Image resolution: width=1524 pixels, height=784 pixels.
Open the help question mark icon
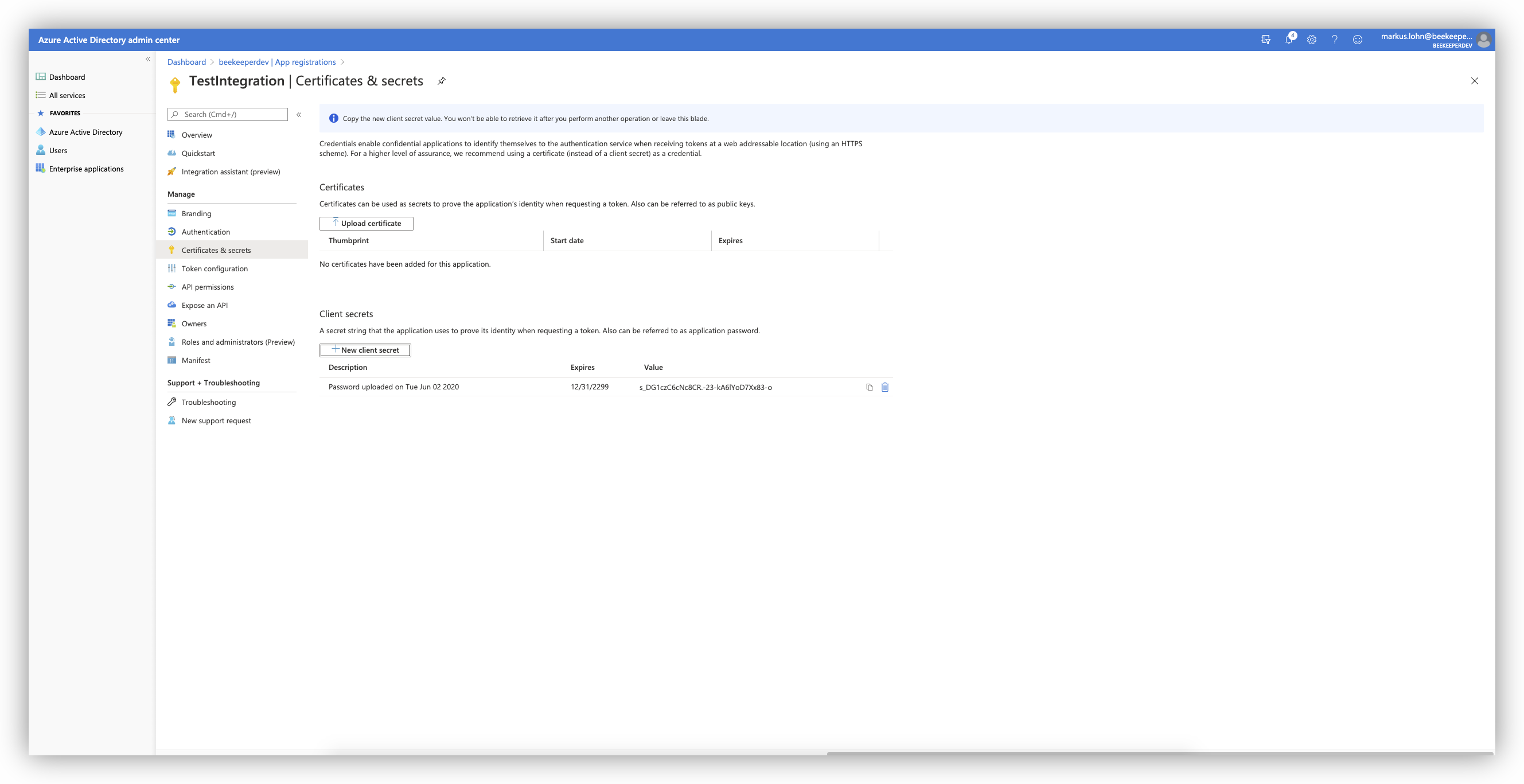pyautogui.click(x=1334, y=39)
